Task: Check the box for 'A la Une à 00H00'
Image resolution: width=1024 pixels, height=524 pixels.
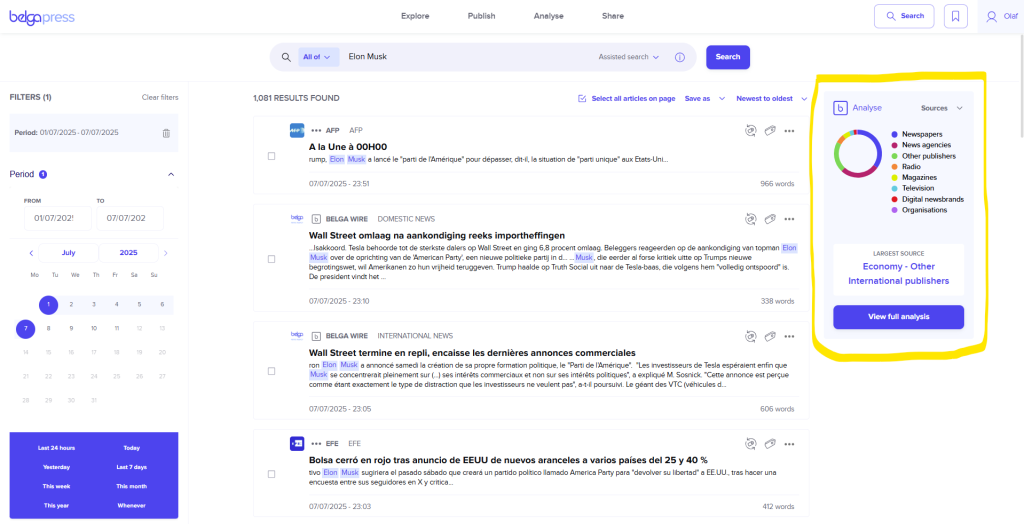Action: (x=272, y=156)
